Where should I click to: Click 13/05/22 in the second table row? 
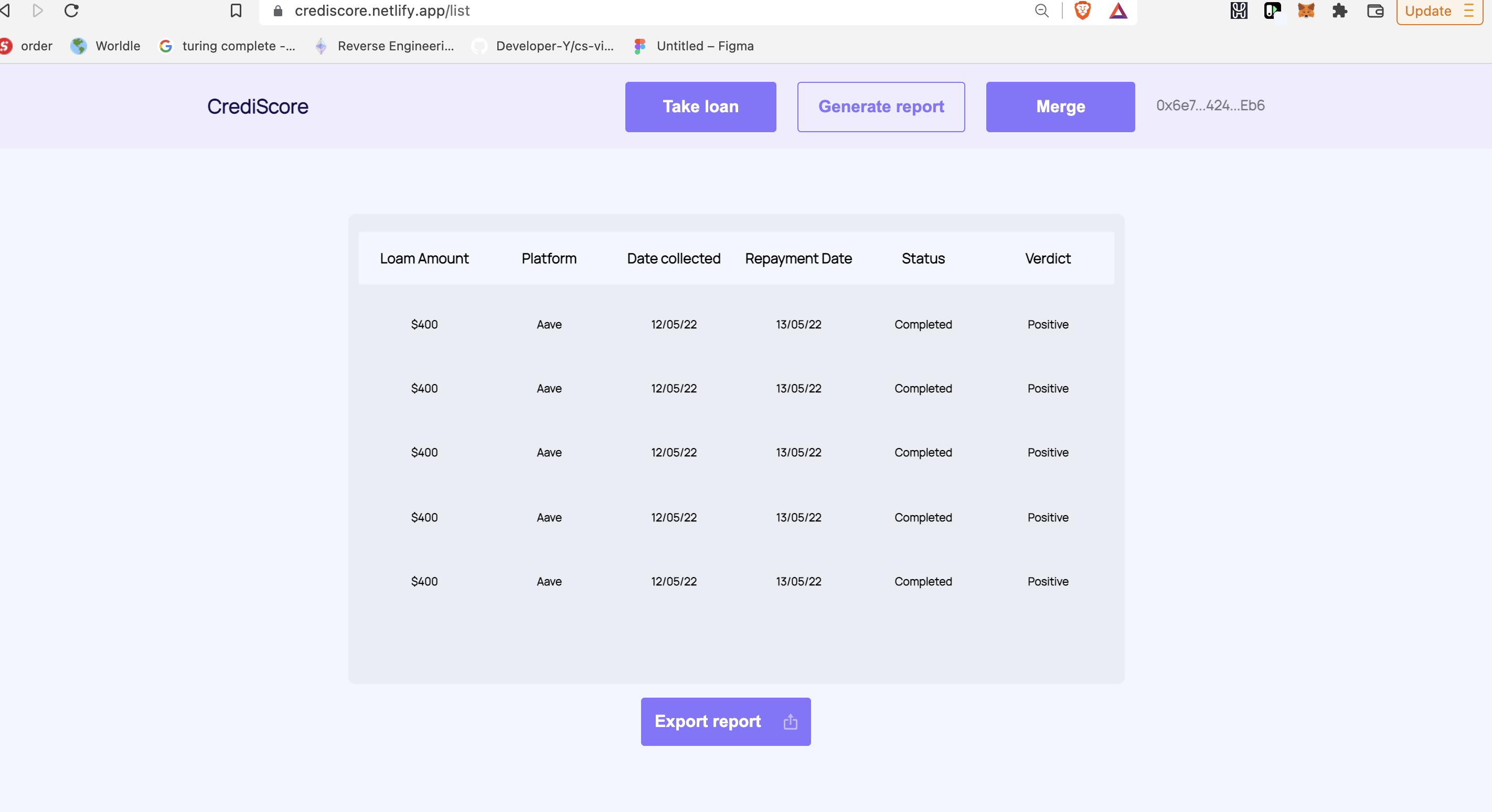coord(798,389)
